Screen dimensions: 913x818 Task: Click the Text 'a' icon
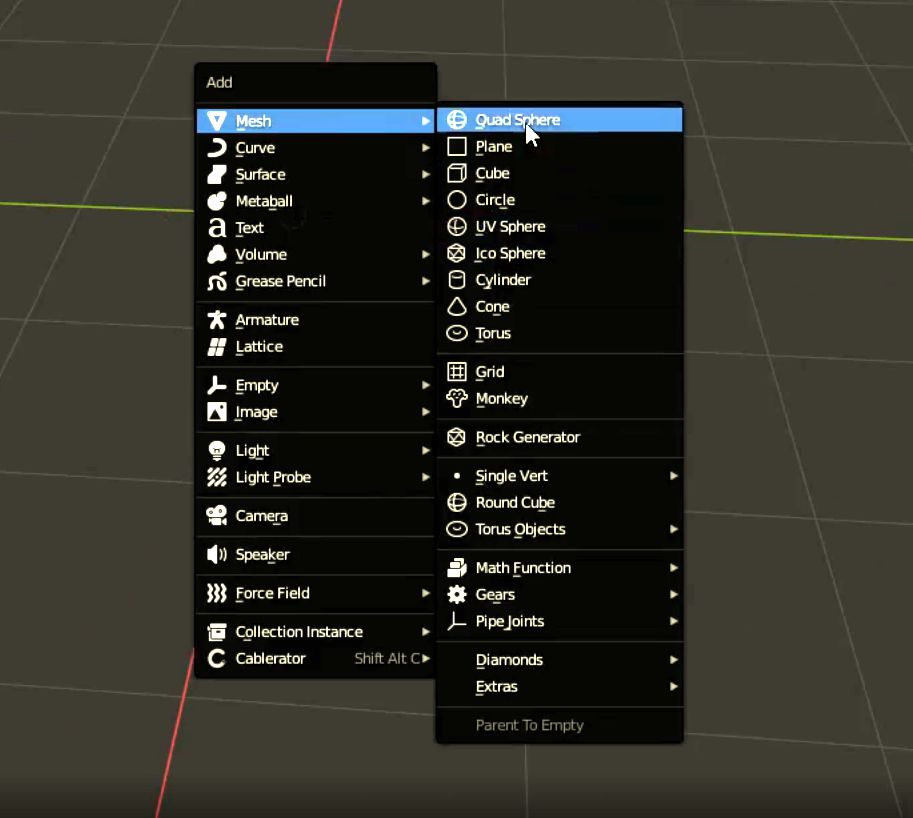point(217,228)
